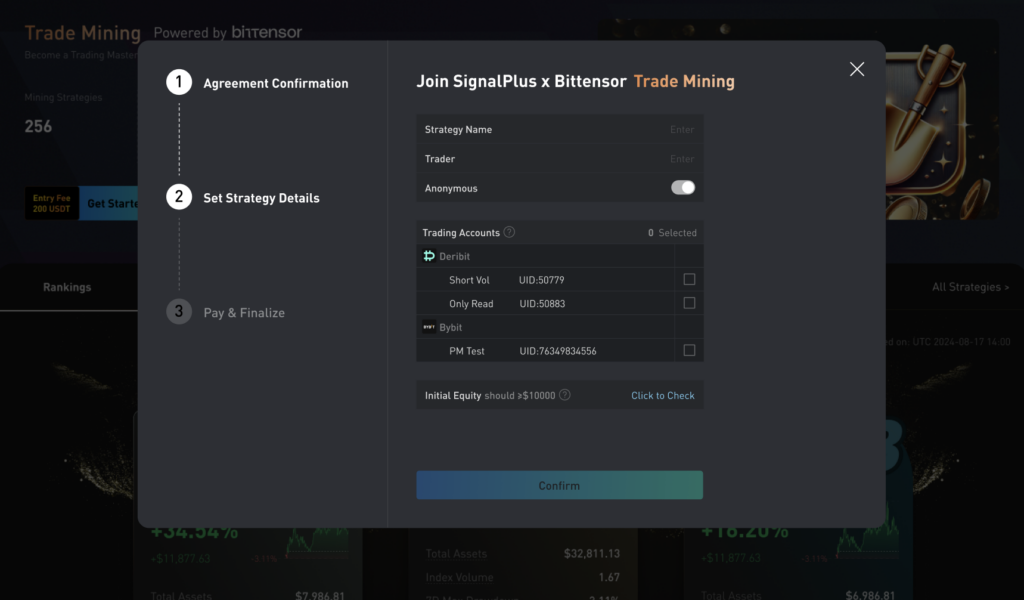This screenshot has width=1024, height=600.
Task: Check the Short Vol account checkbox
Action: [689, 280]
